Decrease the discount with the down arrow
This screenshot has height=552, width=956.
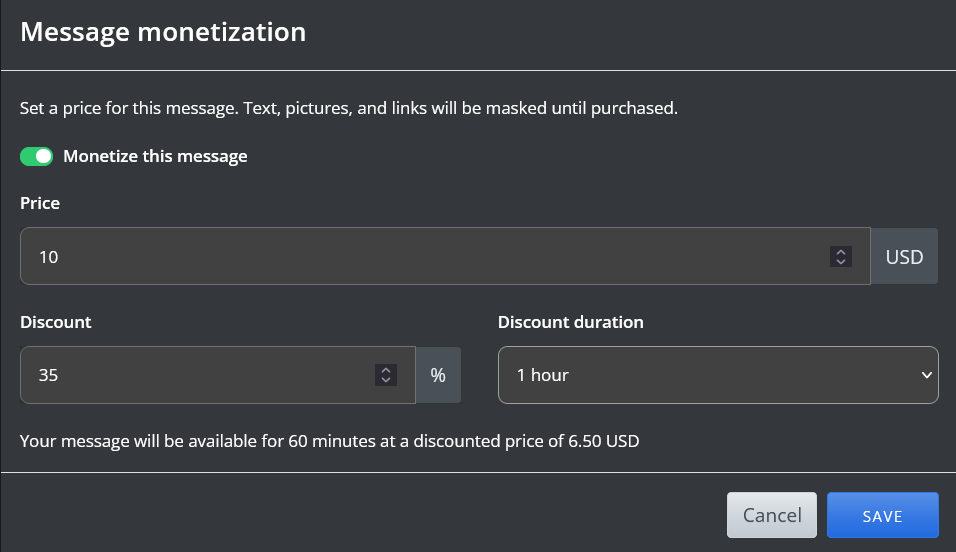[385, 380]
